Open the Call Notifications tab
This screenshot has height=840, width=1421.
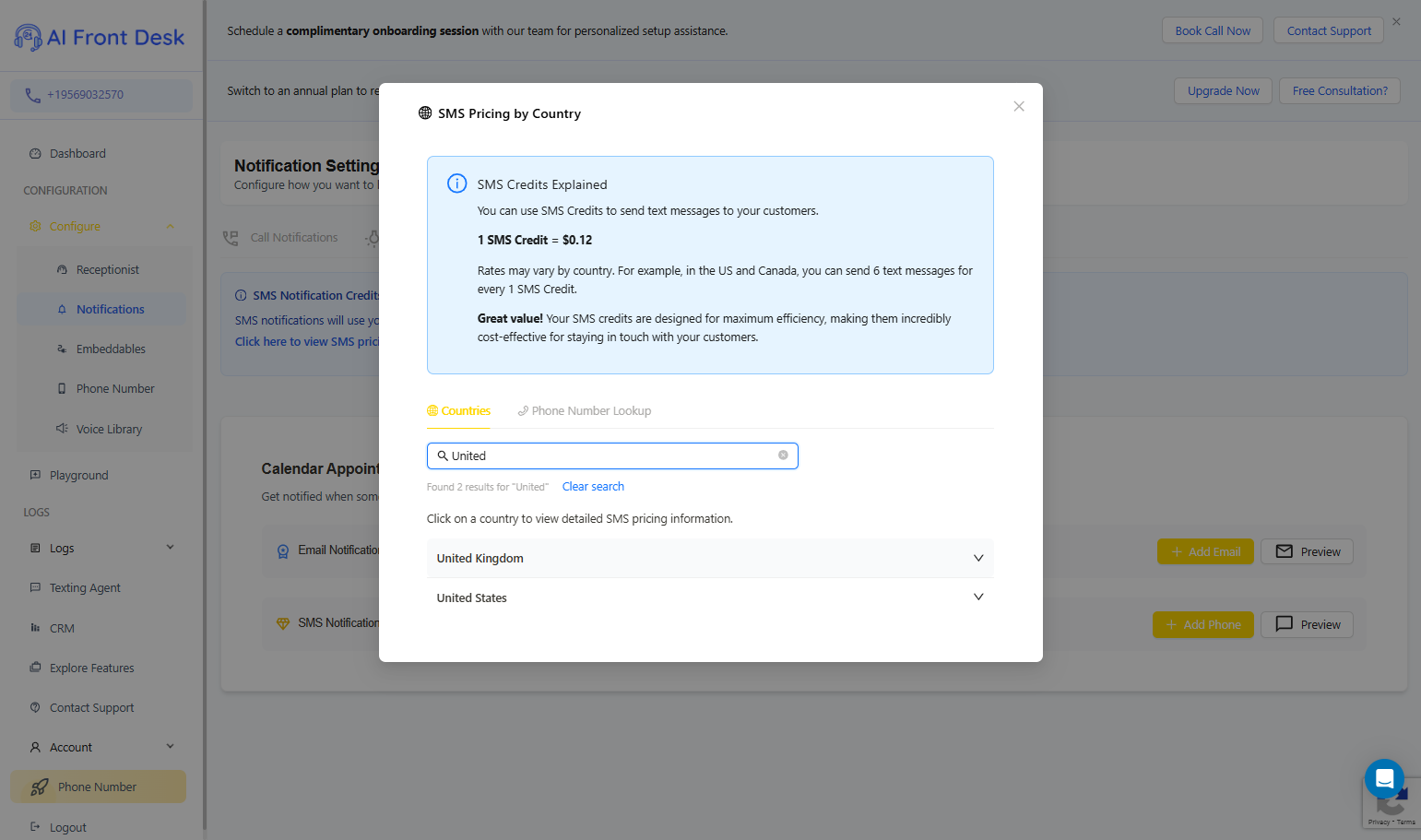tap(281, 238)
